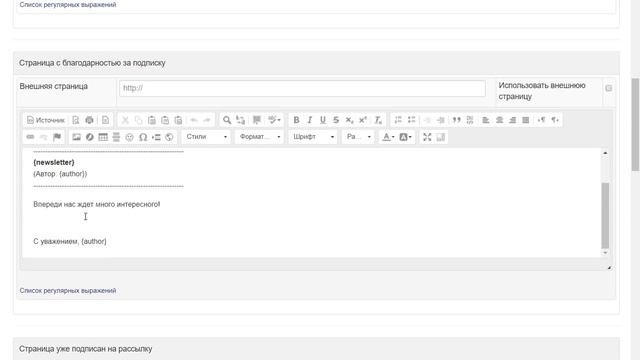Insert a horizontal line

point(116,137)
